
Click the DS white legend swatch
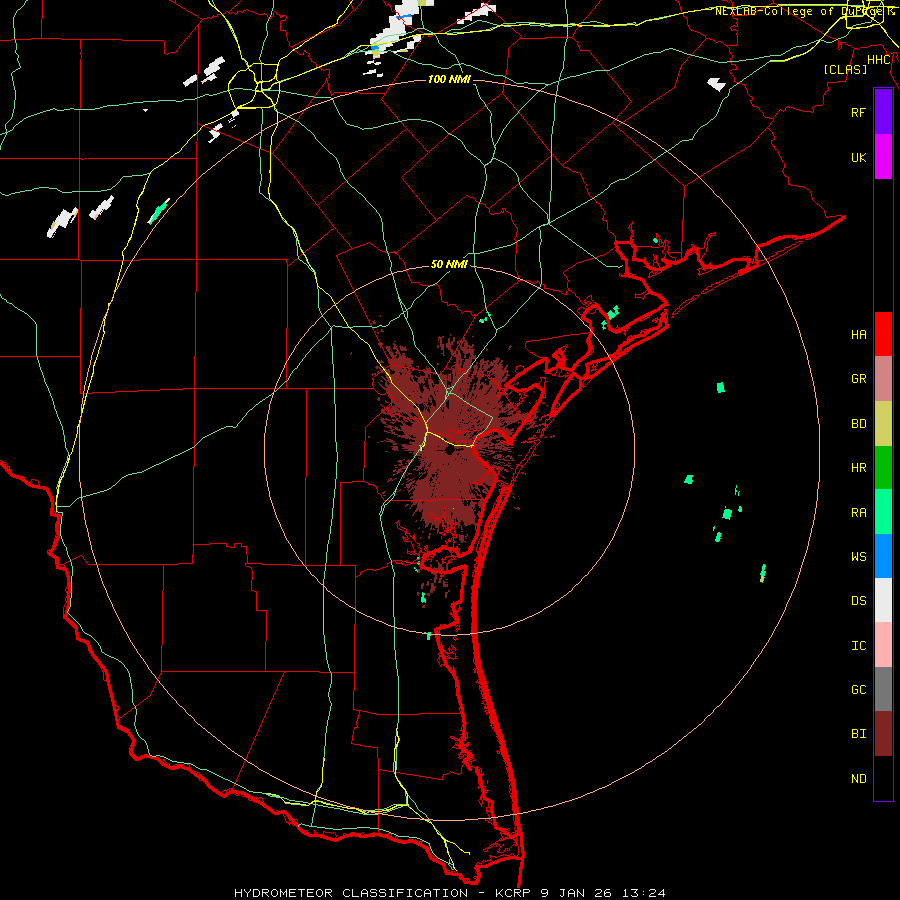883,600
